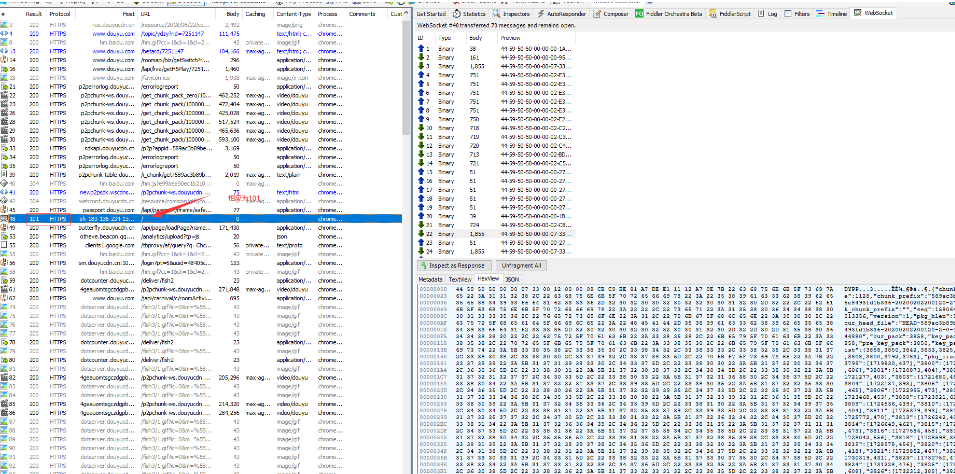This screenshot has width=955, height=474.
Task: Select session 36 api live getH5Play row
Action: (201, 69)
